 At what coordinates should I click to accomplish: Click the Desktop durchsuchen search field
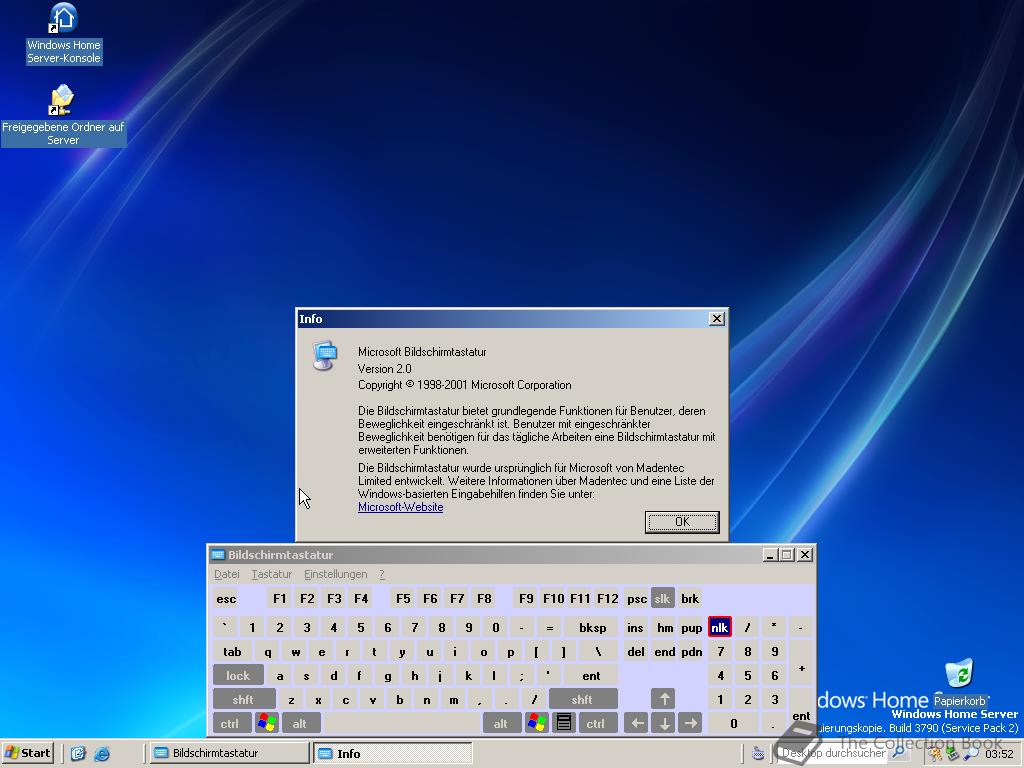point(833,753)
